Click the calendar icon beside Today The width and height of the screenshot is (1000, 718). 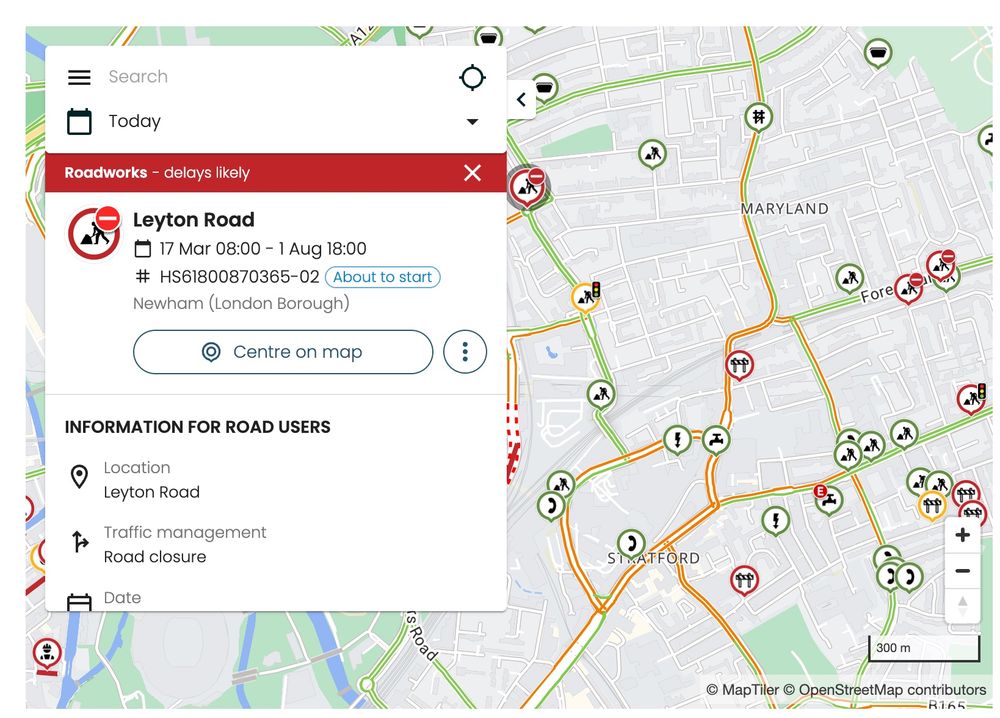[79, 121]
